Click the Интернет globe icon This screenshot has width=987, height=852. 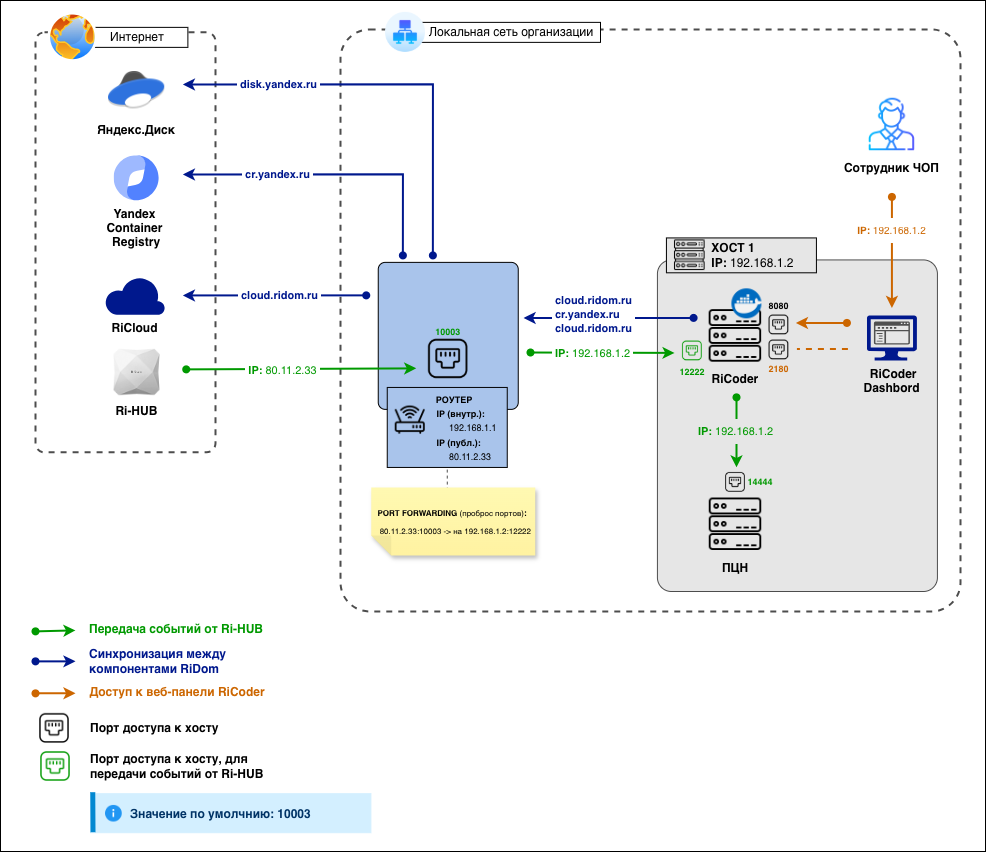(x=68, y=37)
